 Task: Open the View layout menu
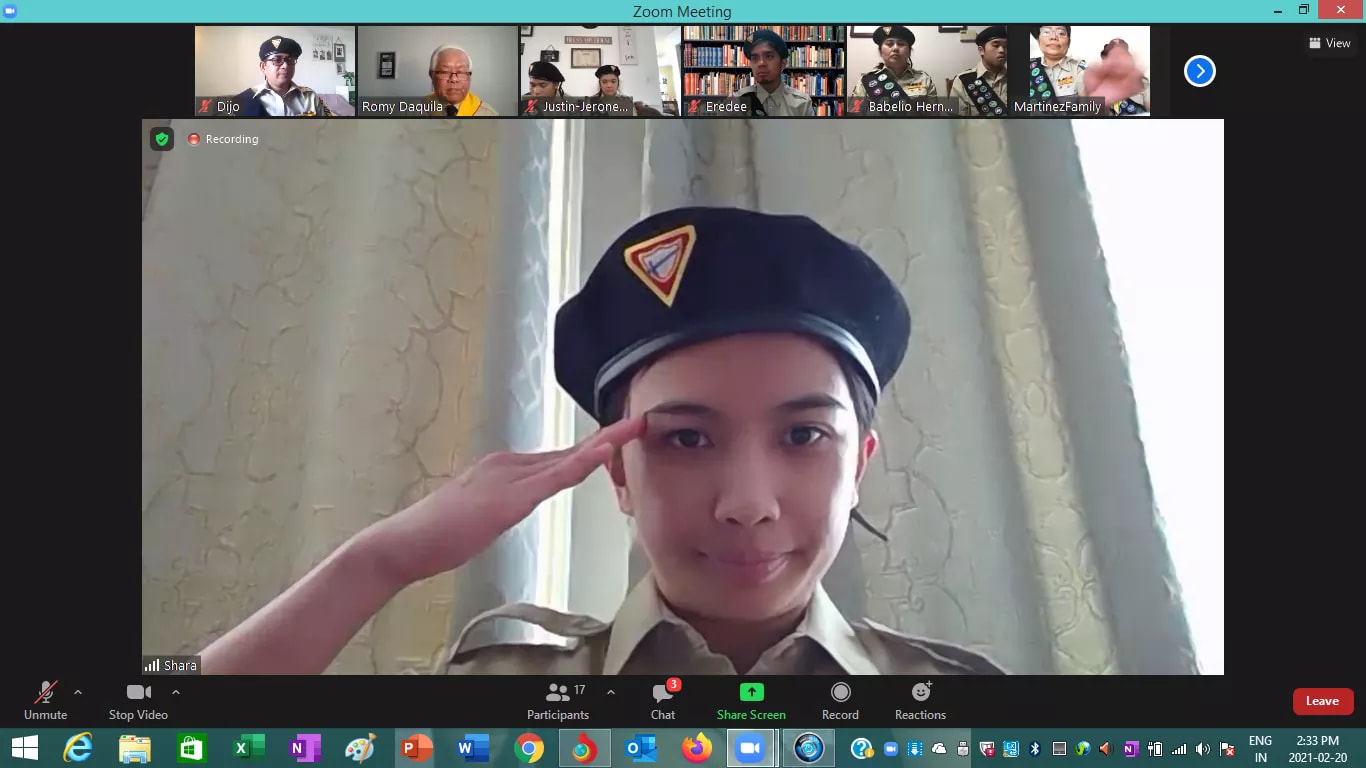(x=1329, y=43)
